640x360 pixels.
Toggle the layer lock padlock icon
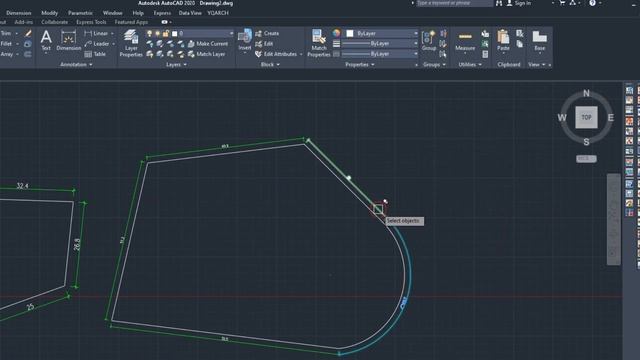pos(166,33)
